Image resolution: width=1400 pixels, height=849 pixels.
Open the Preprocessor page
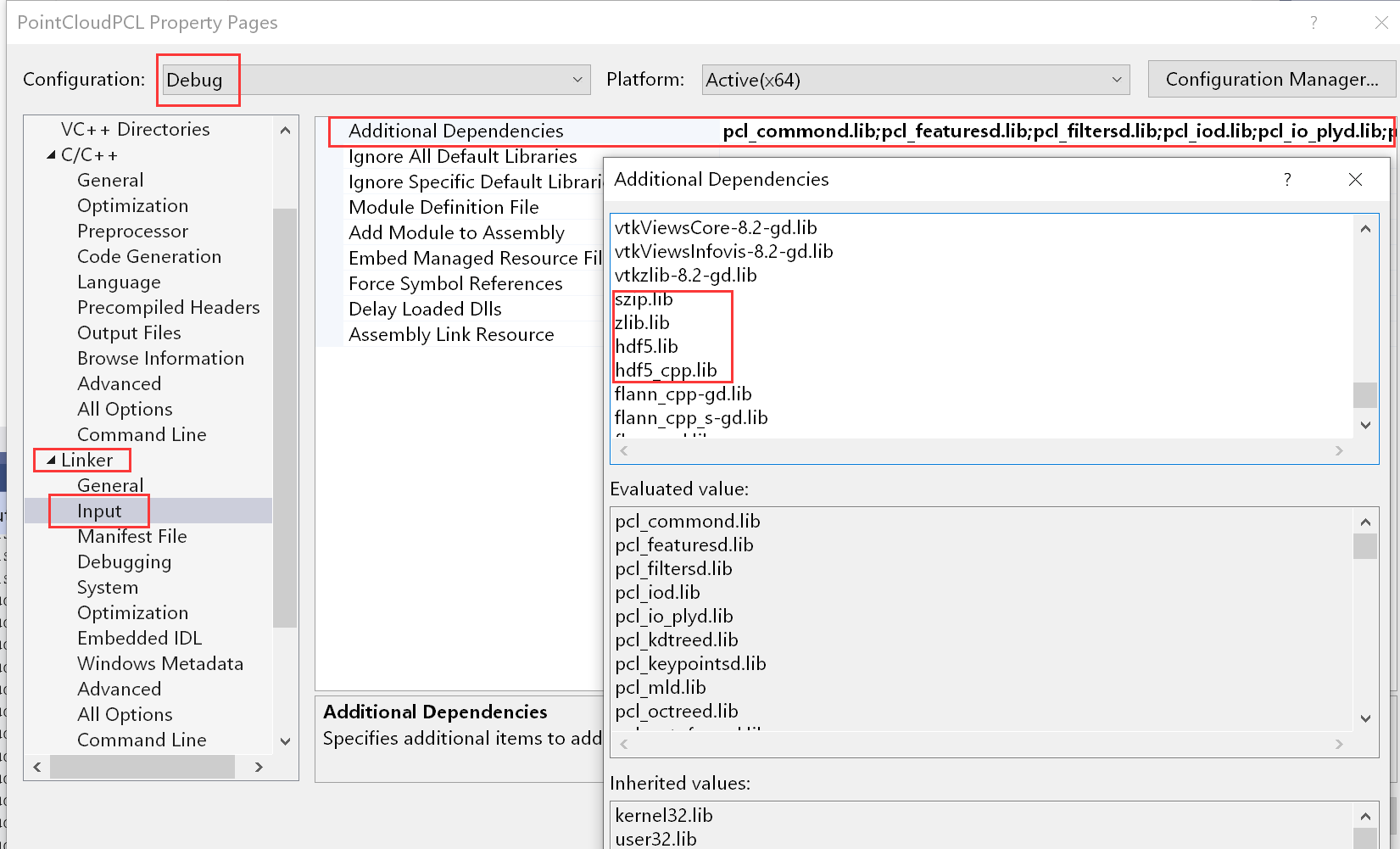(x=132, y=231)
